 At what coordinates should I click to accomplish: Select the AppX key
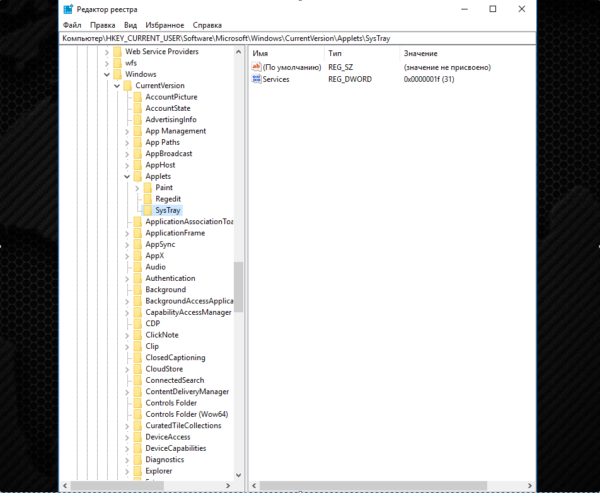click(x=155, y=255)
